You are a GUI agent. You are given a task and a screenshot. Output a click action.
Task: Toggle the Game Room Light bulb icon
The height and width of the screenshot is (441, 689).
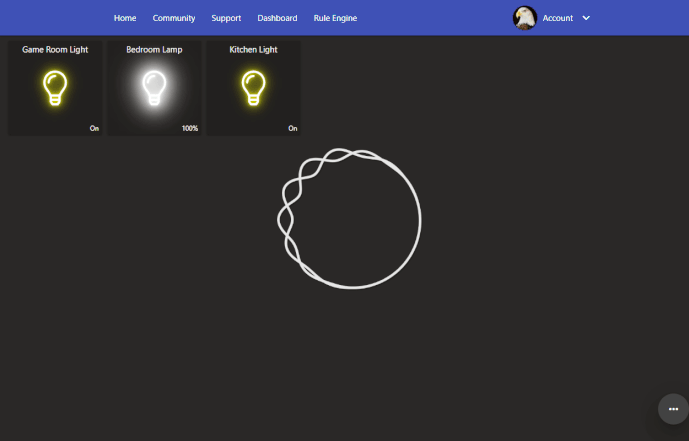pyautogui.click(x=55, y=88)
